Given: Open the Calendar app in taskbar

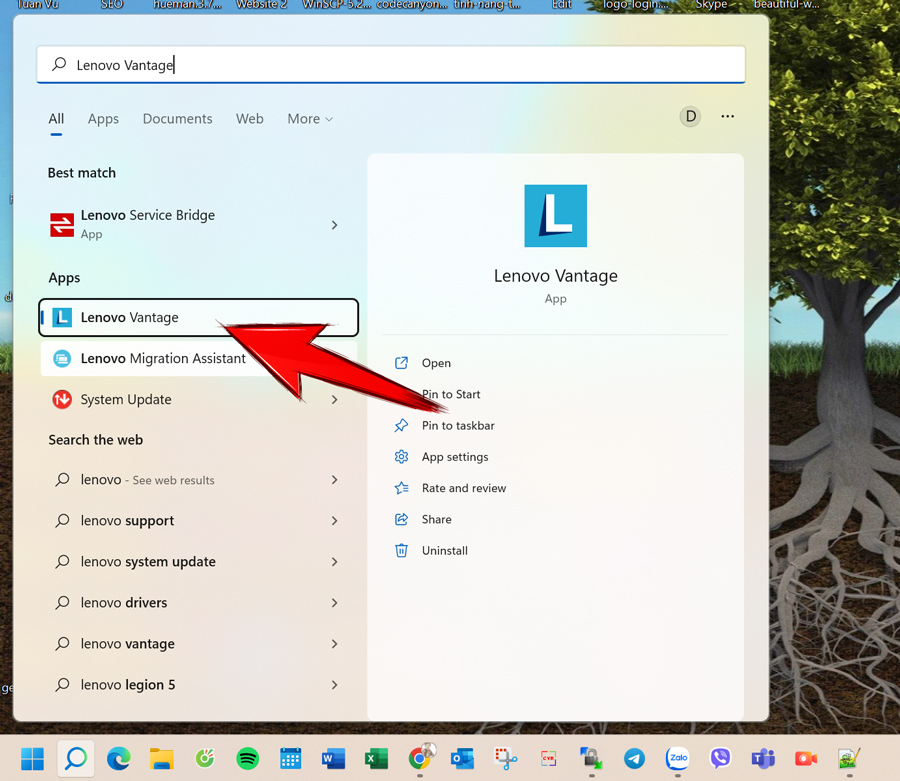Looking at the screenshot, I should pos(290,759).
